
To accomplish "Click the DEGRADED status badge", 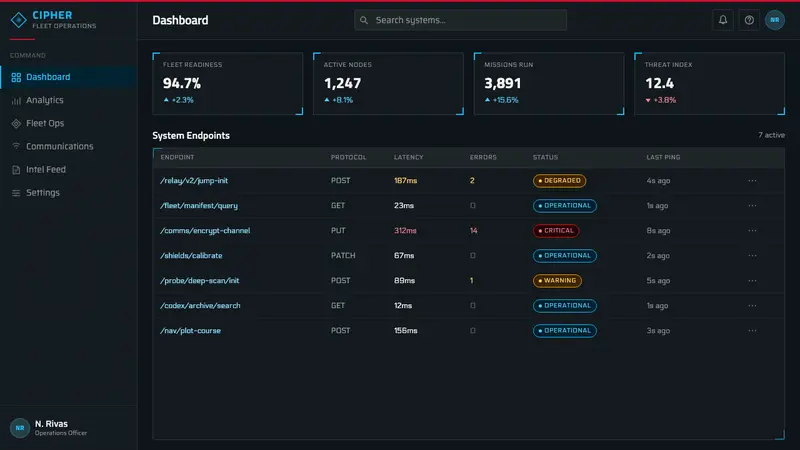I will (x=559, y=181).
